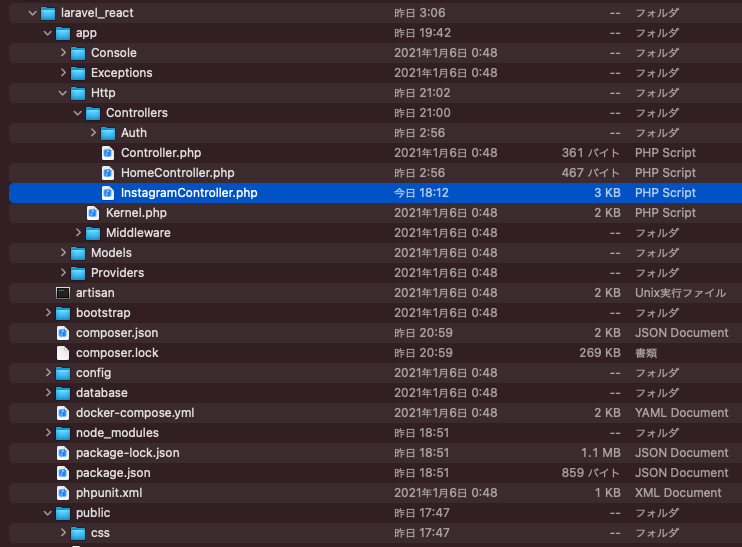Screen dimensions: 742x547
Task: Collapse the Http folder chevron
Action: (x=62, y=93)
